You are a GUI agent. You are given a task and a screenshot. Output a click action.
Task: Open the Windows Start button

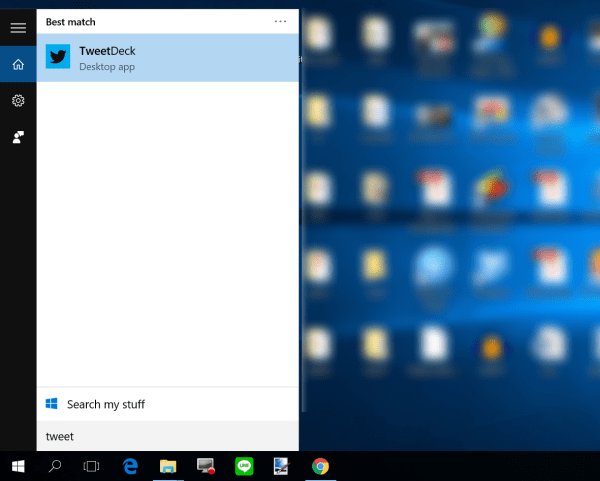[x=18, y=466]
